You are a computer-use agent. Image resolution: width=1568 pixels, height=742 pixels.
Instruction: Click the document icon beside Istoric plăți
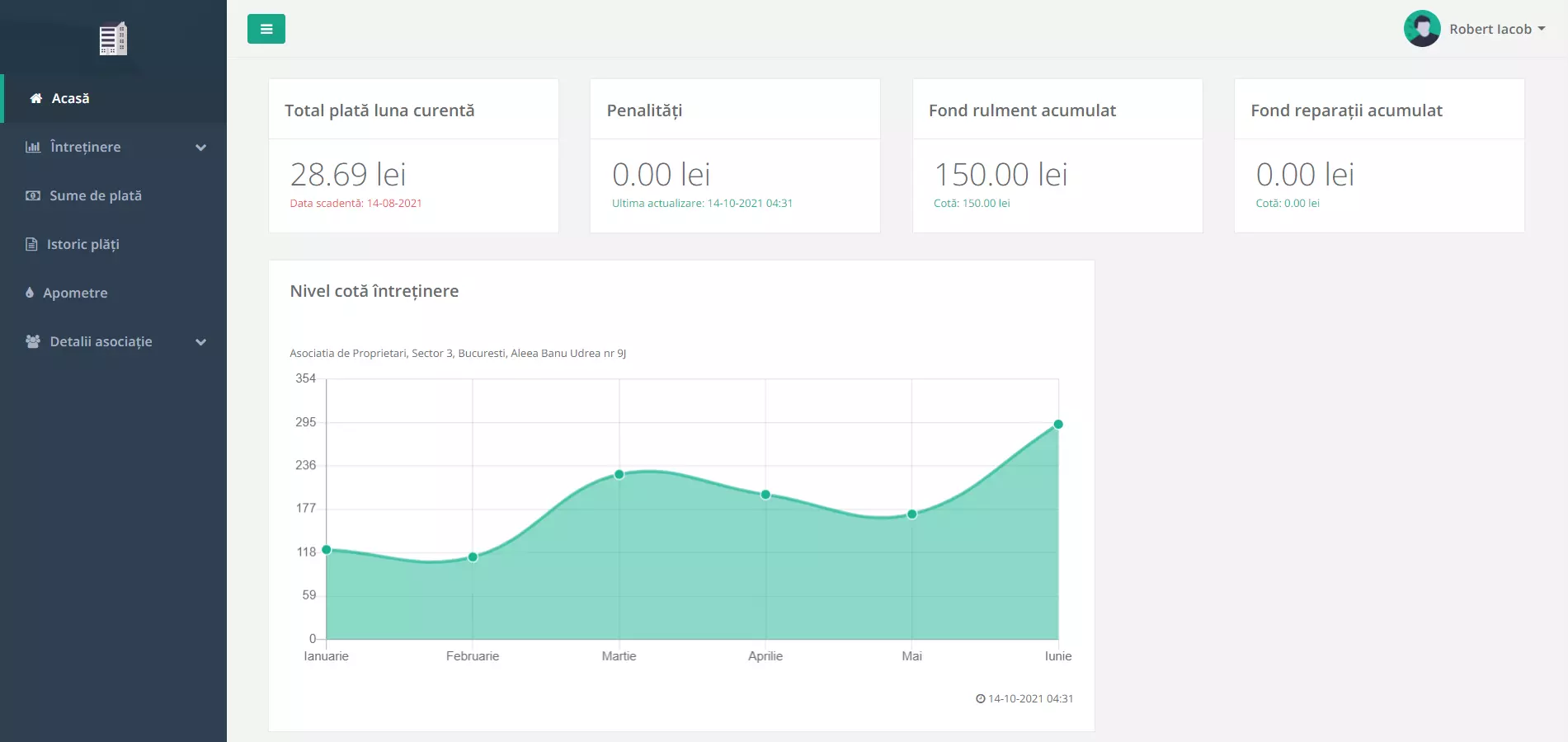pos(32,244)
